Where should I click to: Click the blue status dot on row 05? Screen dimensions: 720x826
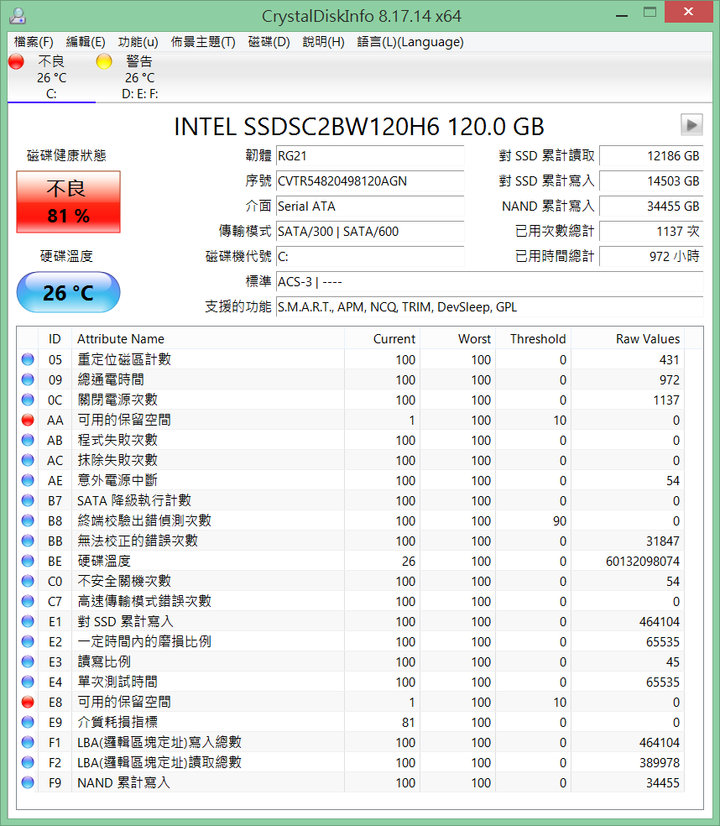click(28, 359)
